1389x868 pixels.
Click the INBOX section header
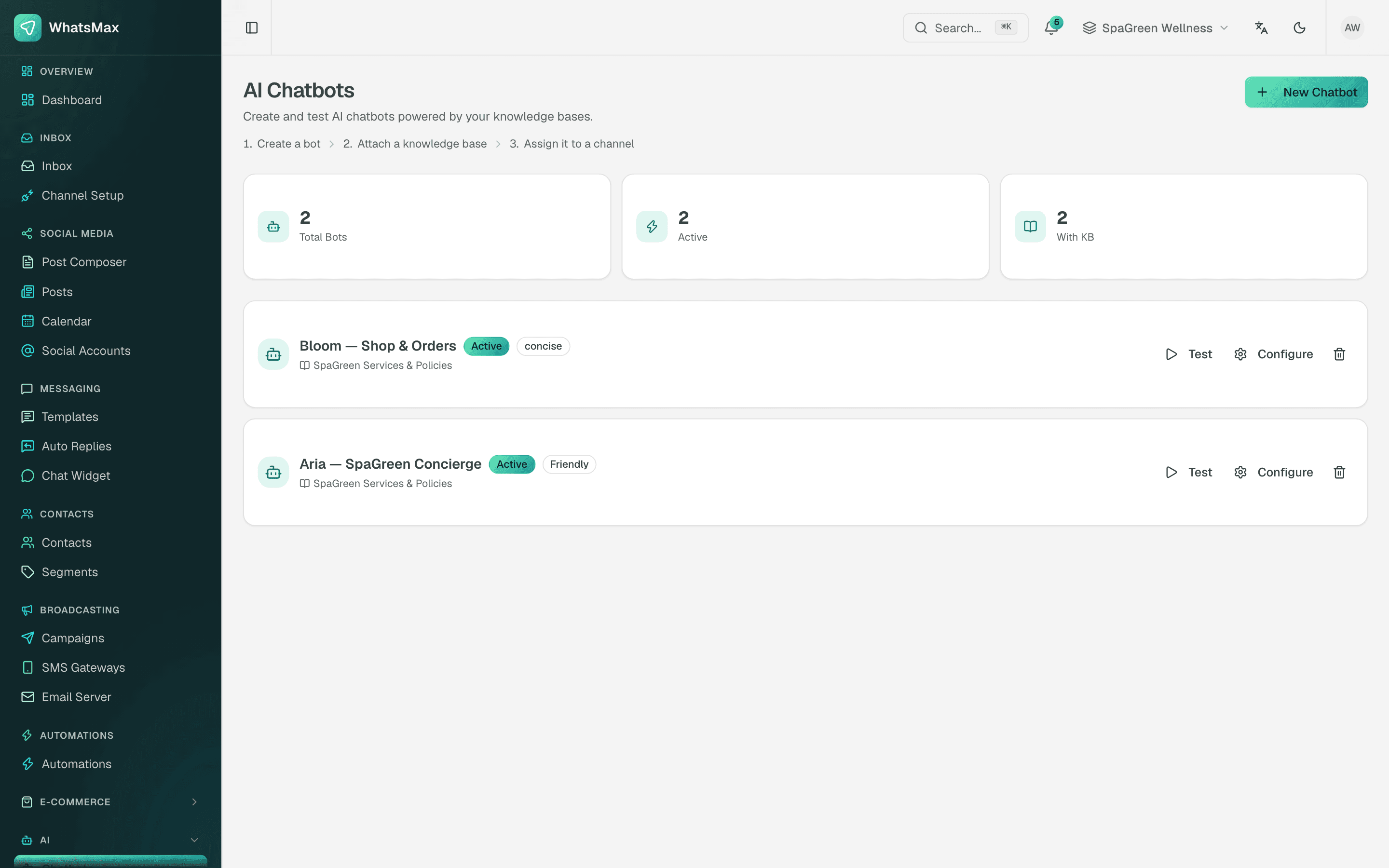pyautogui.click(x=55, y=138)
